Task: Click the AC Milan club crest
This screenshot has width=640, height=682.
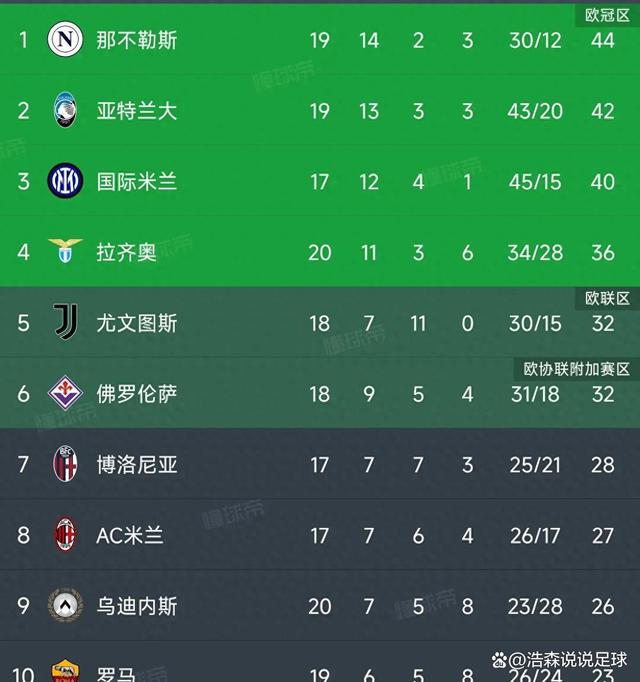Action: pyautogui.click(x=65, y=535)
